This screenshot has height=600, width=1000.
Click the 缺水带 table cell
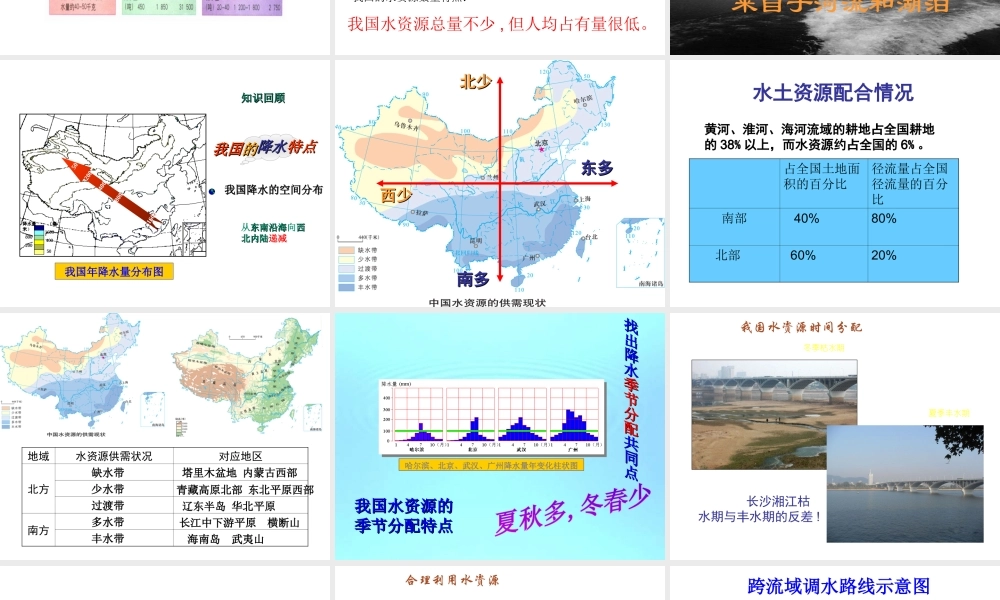pos(114,472)
